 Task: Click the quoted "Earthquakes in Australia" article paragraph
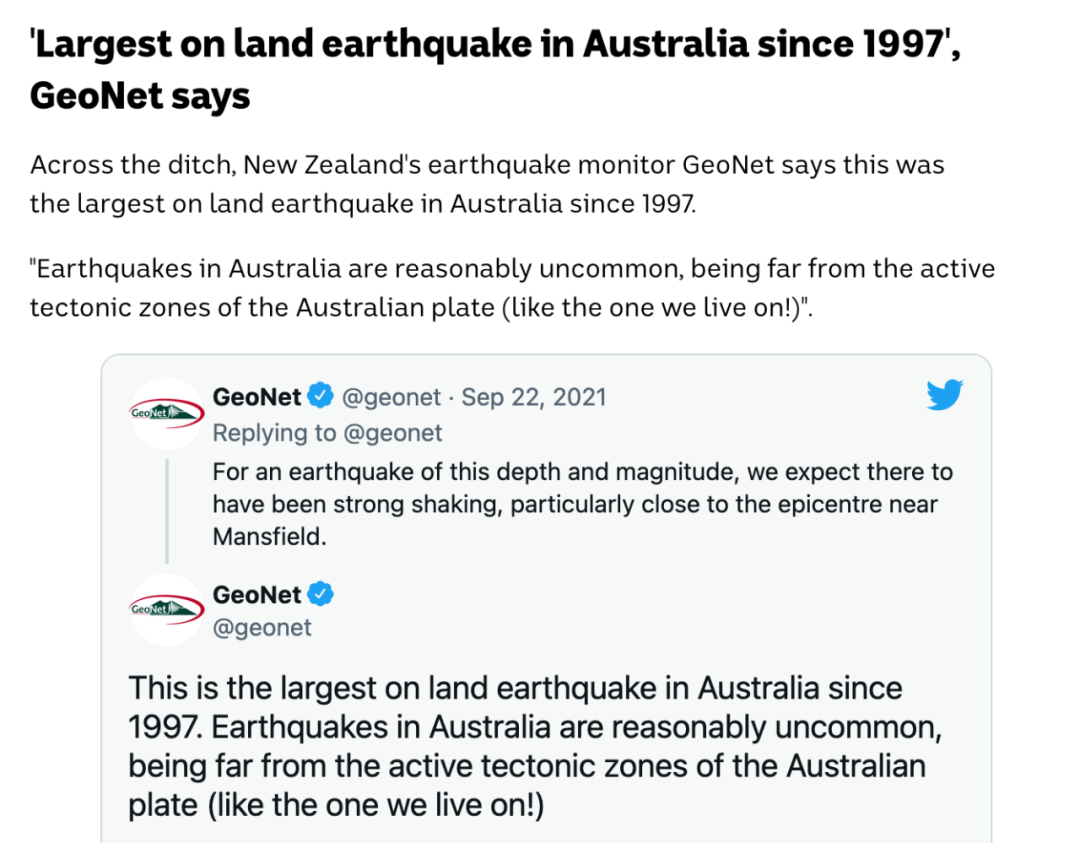512,288
